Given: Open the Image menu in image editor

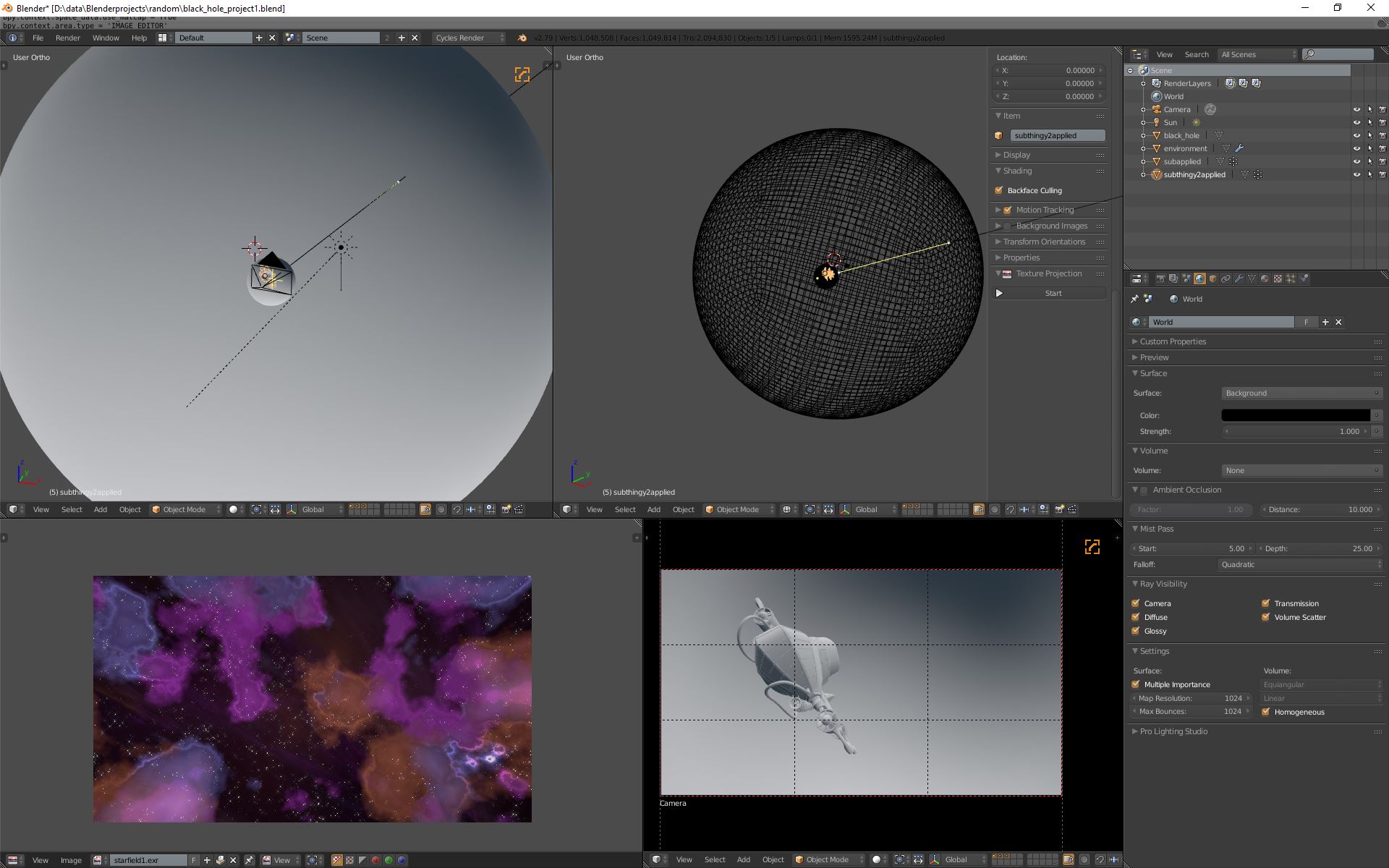Looking at the screenshot, I should 71,860.
